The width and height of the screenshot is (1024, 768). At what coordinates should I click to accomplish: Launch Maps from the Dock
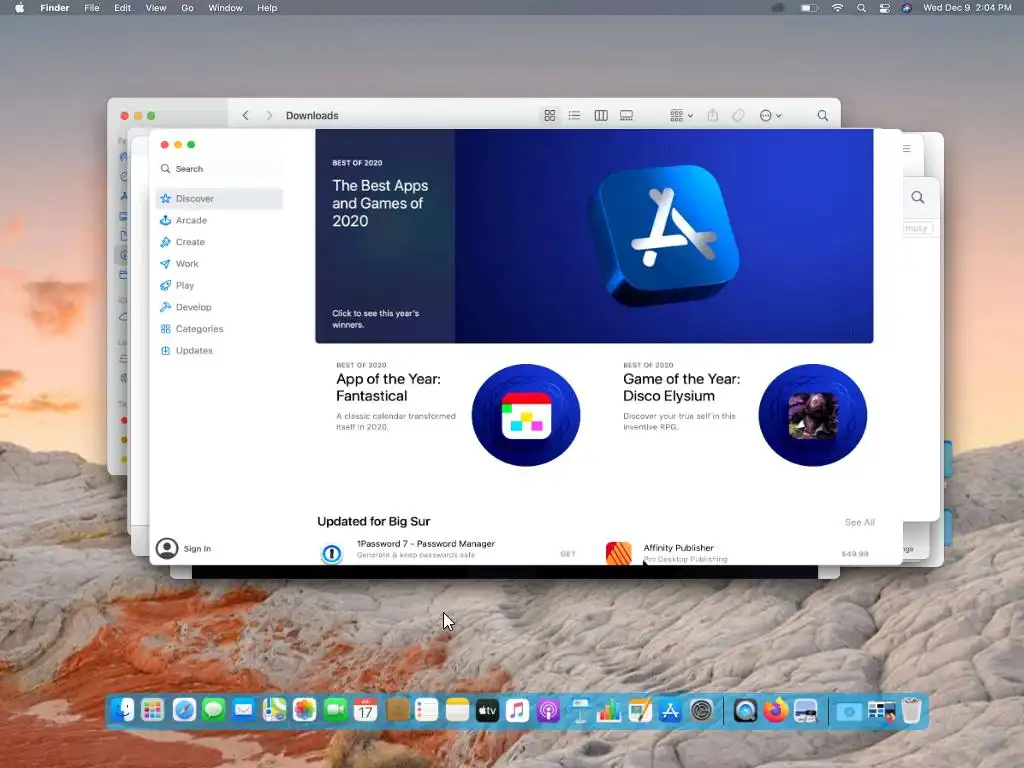[274, 711]
